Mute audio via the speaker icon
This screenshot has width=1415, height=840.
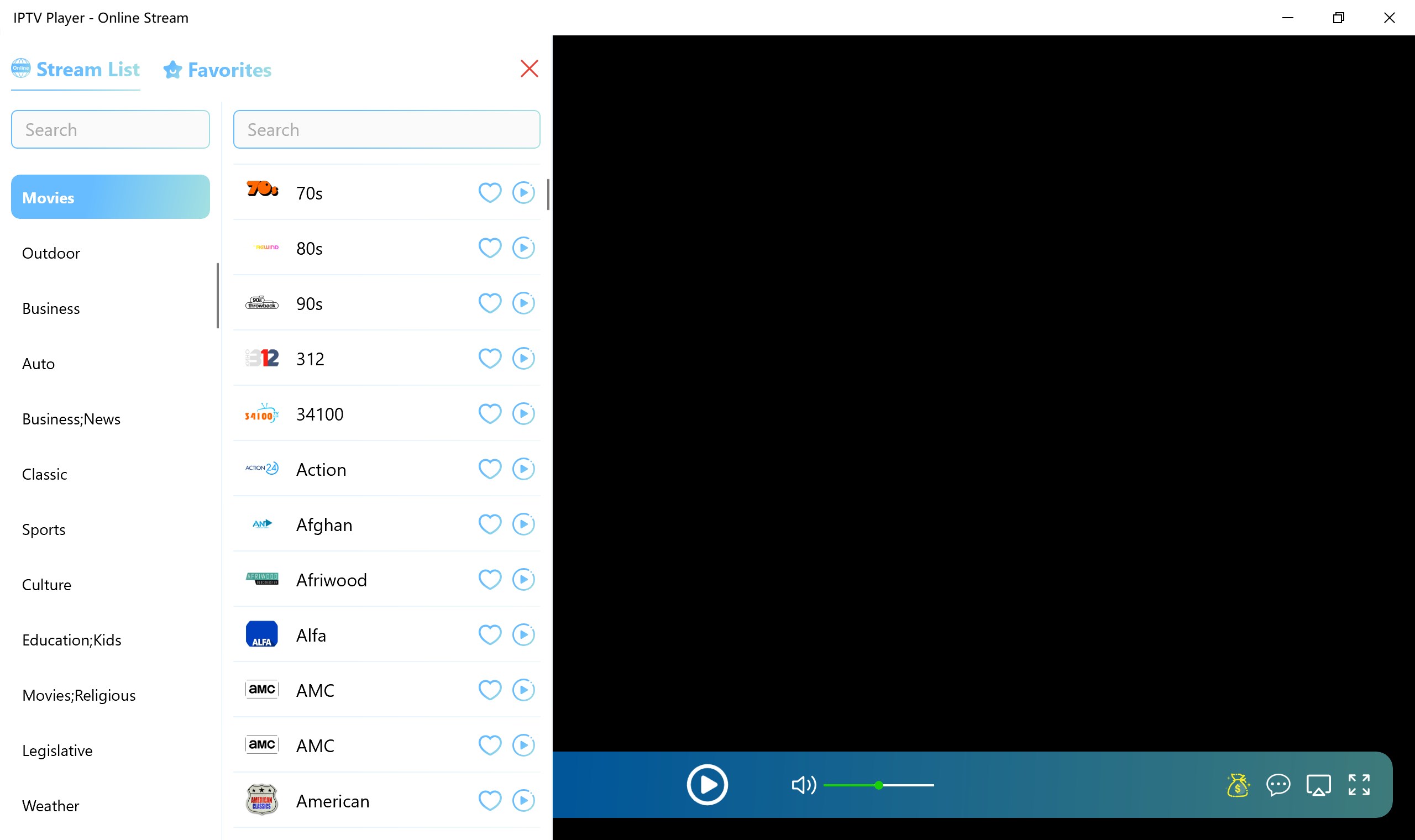(x=803, y=785)
